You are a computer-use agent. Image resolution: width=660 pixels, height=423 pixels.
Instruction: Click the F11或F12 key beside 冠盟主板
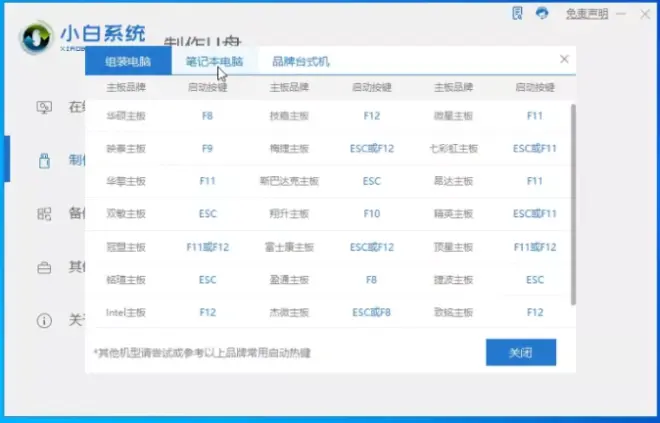[208, 247]
